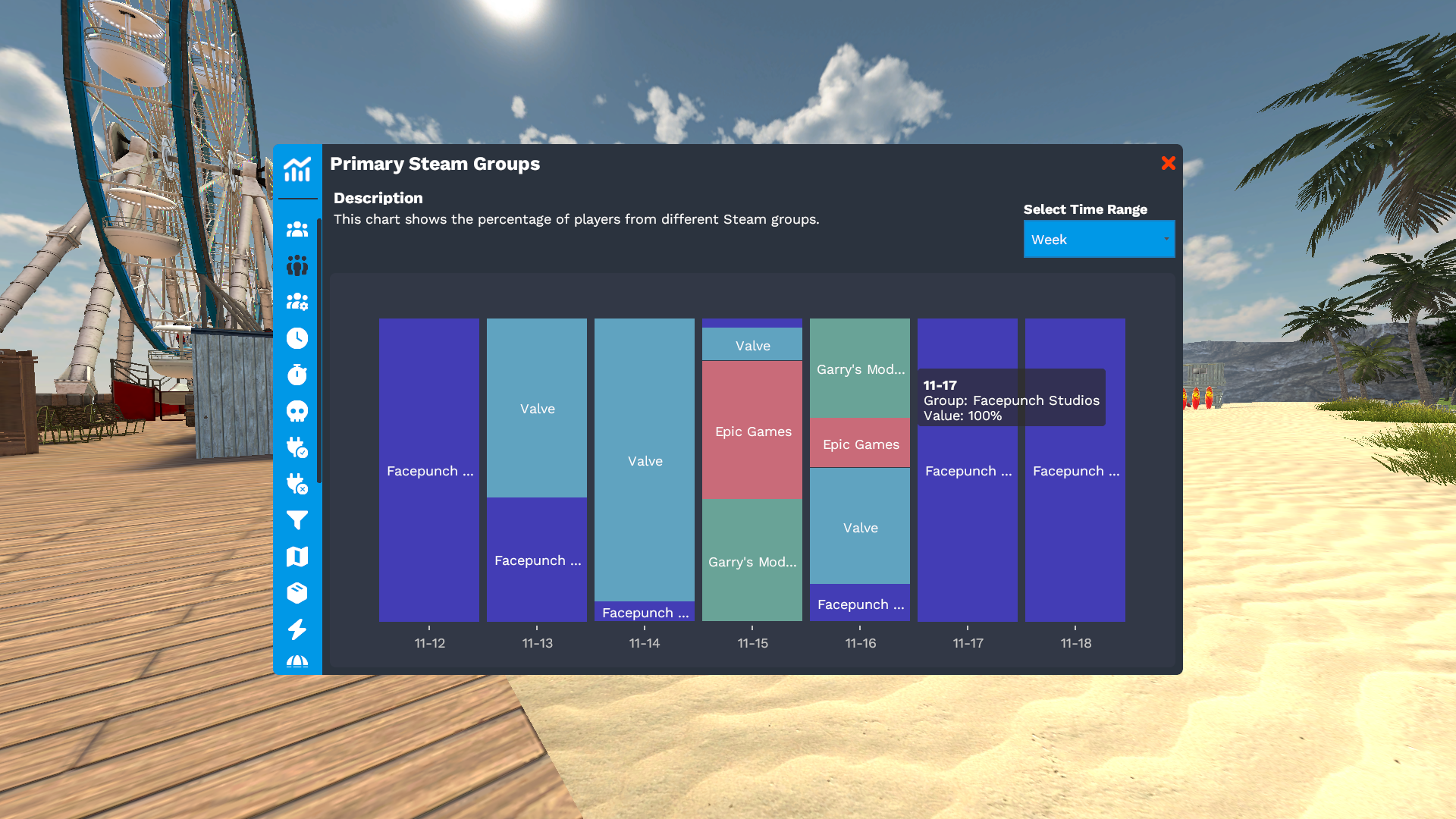Click the Epic Games segment in 11-16 bar

(860, 444)
